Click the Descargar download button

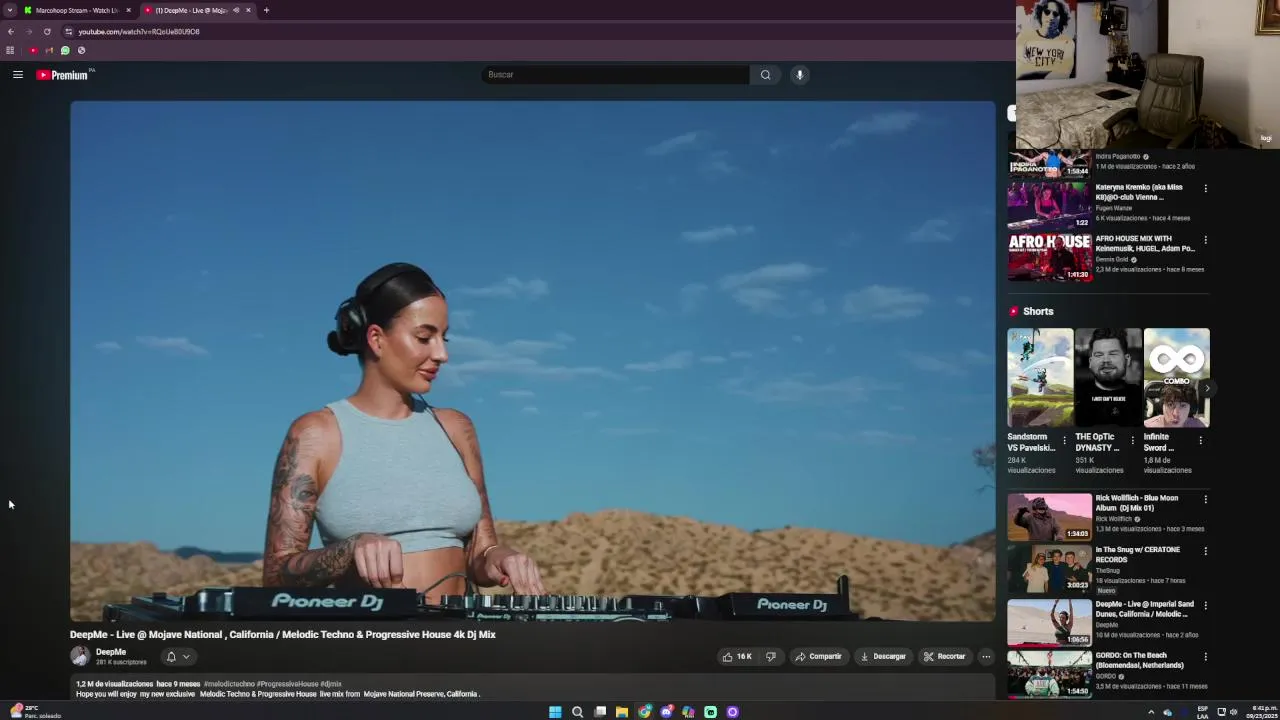[x=883, y=656]
